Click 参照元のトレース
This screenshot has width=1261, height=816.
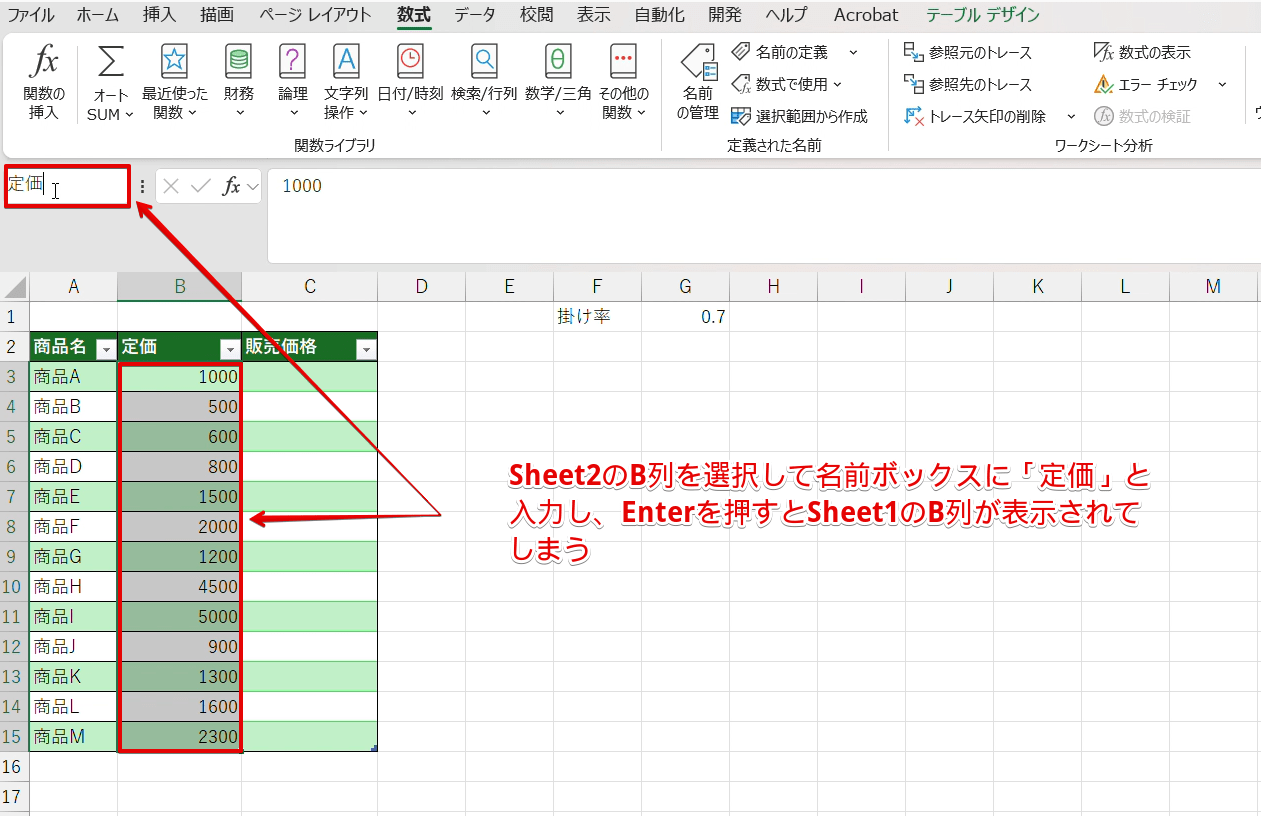point(968,52)
